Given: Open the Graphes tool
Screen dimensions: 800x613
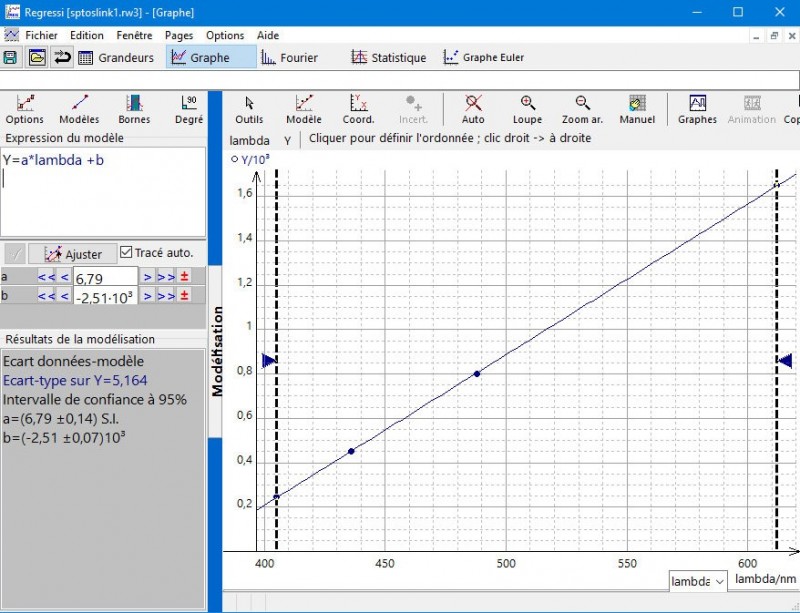Looking at the screenshot, I should (697, 109).
